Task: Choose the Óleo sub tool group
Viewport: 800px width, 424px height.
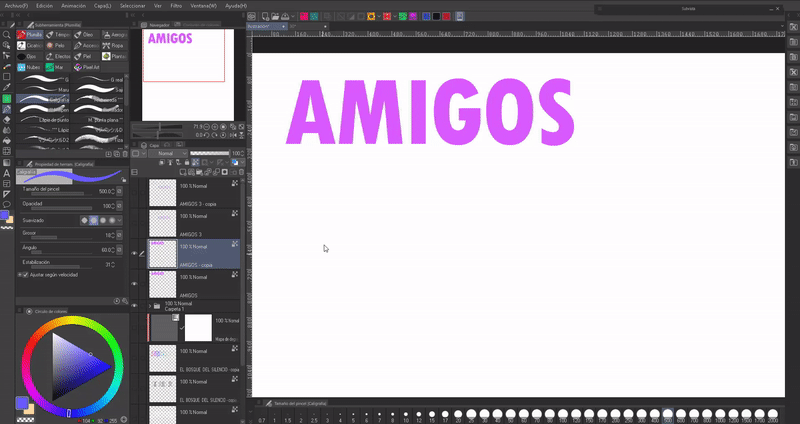Action: pos(84,35)
